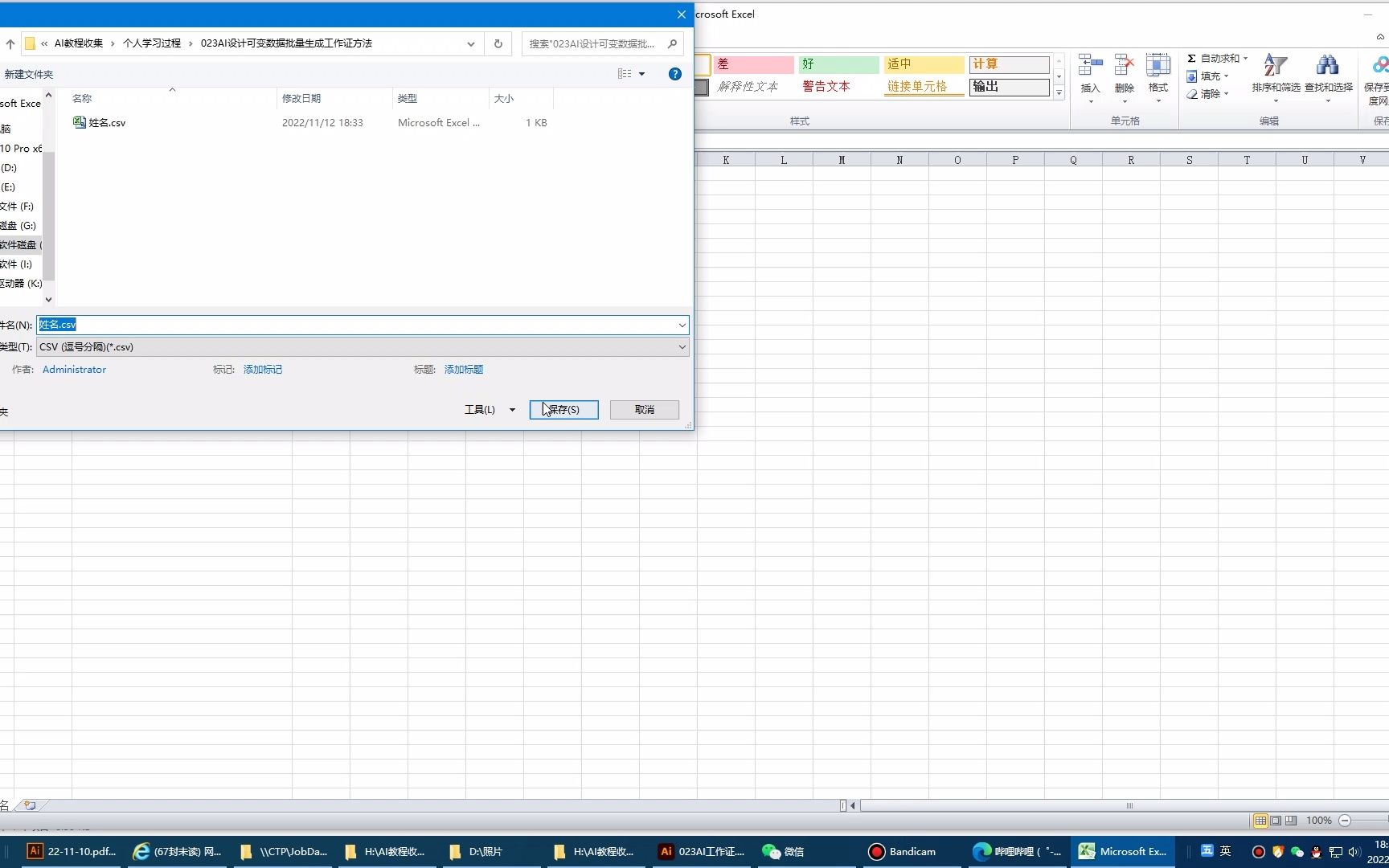1389x868 pixels.
Task: Click 添加标记 to add a tag
Action: coord(263,370)
